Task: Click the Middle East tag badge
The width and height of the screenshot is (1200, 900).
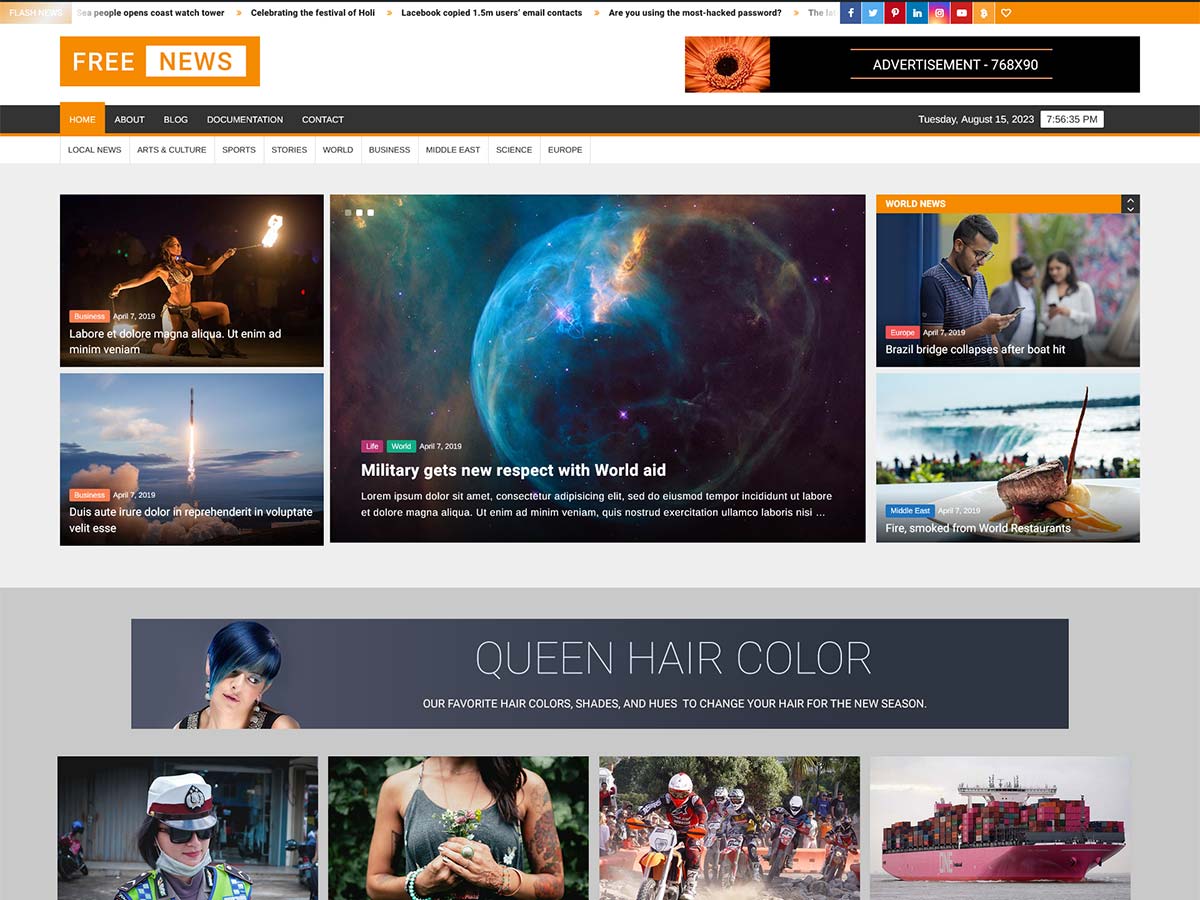Action: (910, 511)
